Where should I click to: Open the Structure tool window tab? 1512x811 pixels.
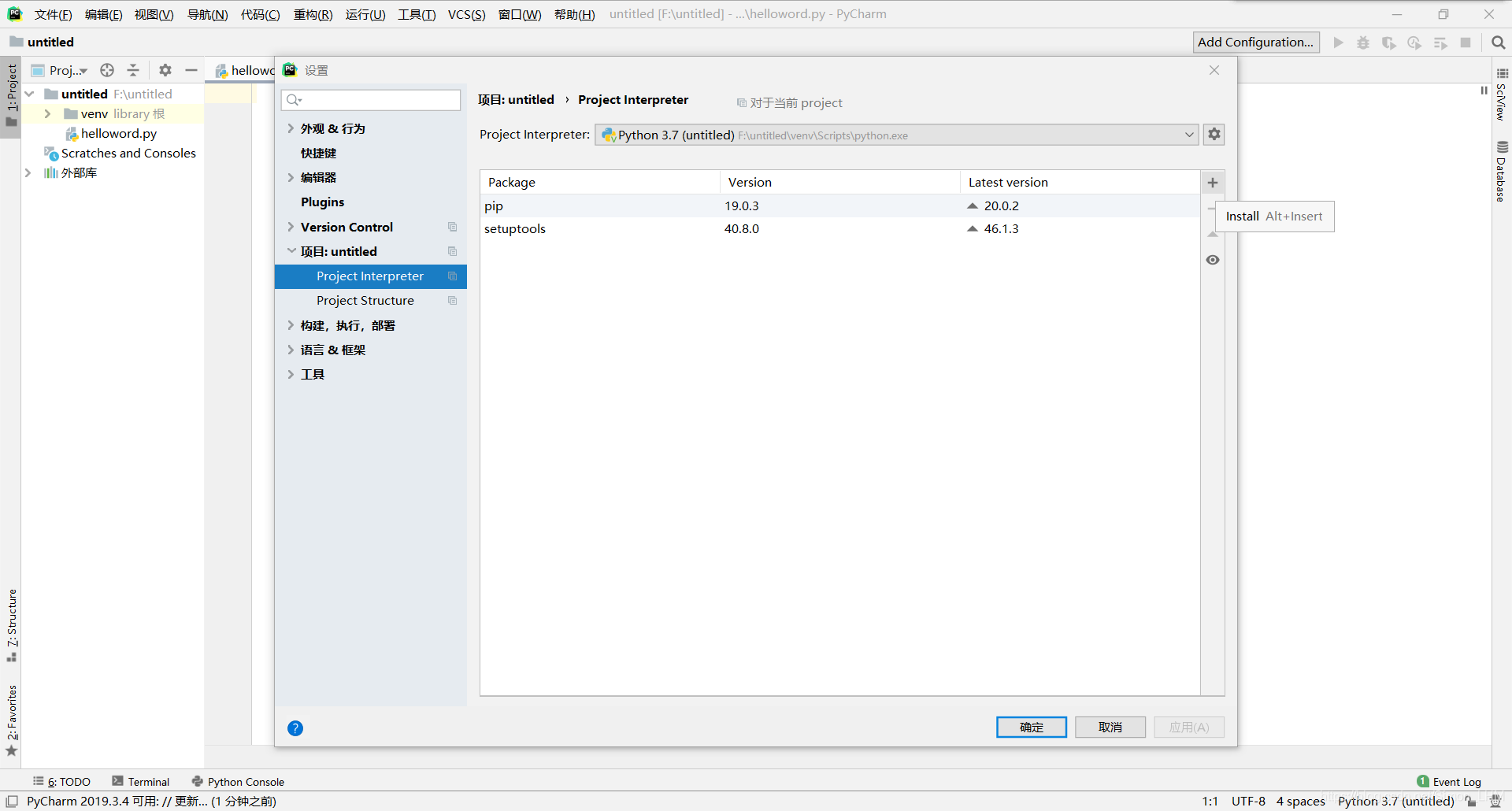pos(12,625)
